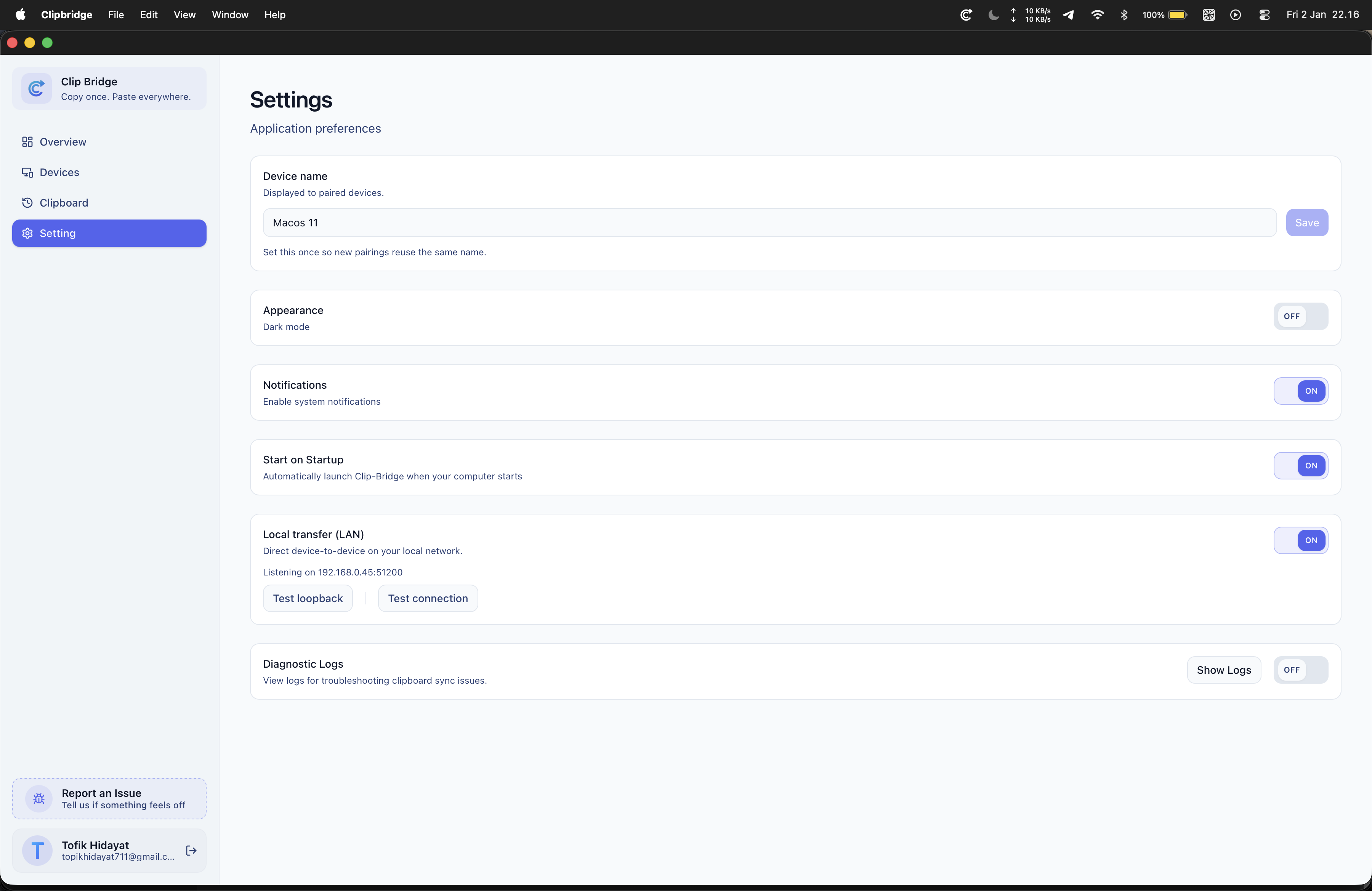Screen dimensions: 1372x891
Task: Click the Test connection button
Action: 427,598
